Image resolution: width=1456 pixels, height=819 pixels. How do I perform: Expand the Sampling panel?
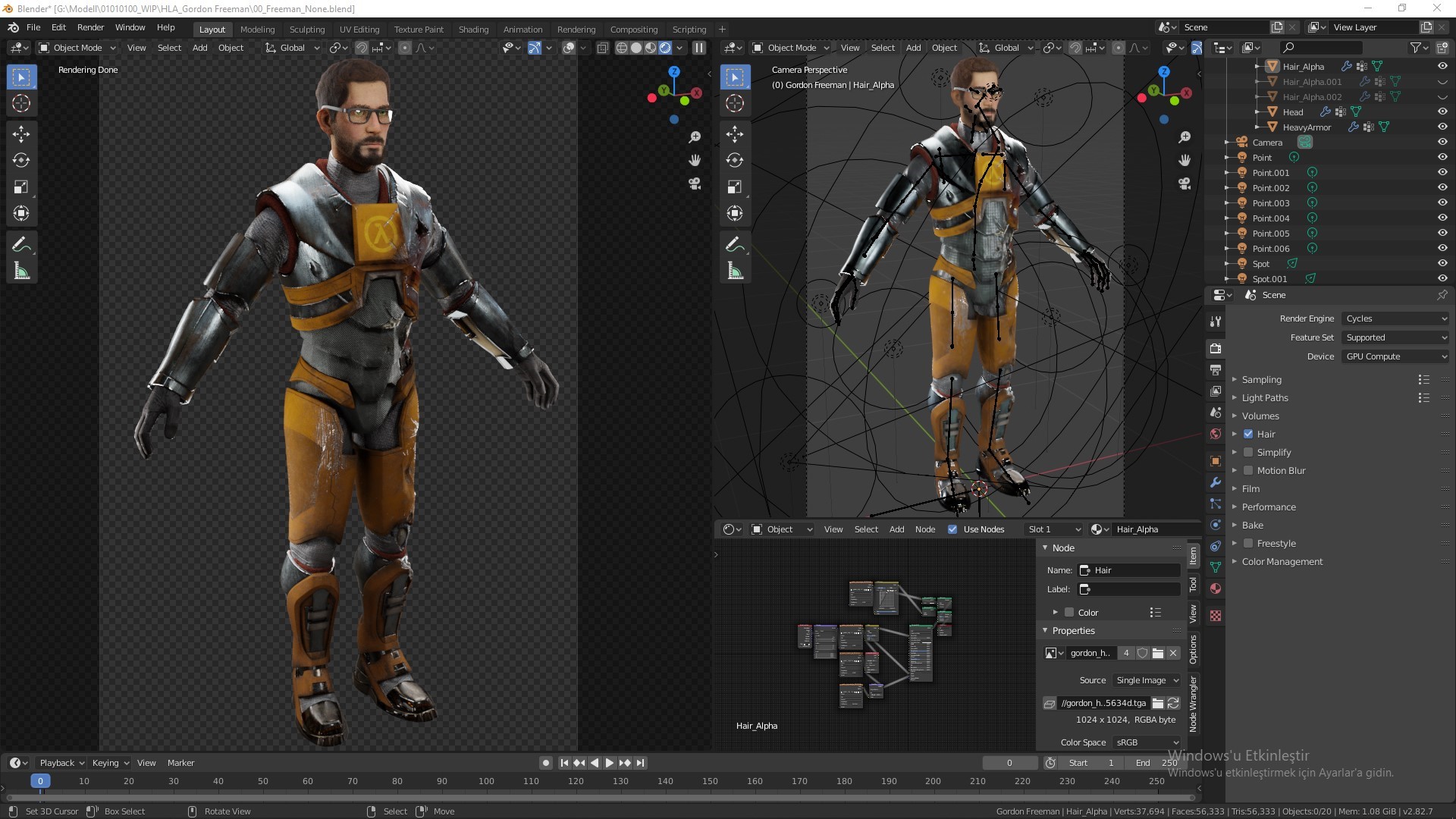(1261, 379)
